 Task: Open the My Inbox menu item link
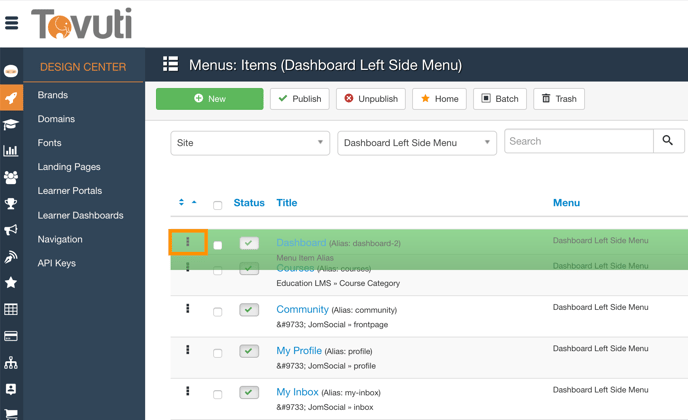coord(297,392)
